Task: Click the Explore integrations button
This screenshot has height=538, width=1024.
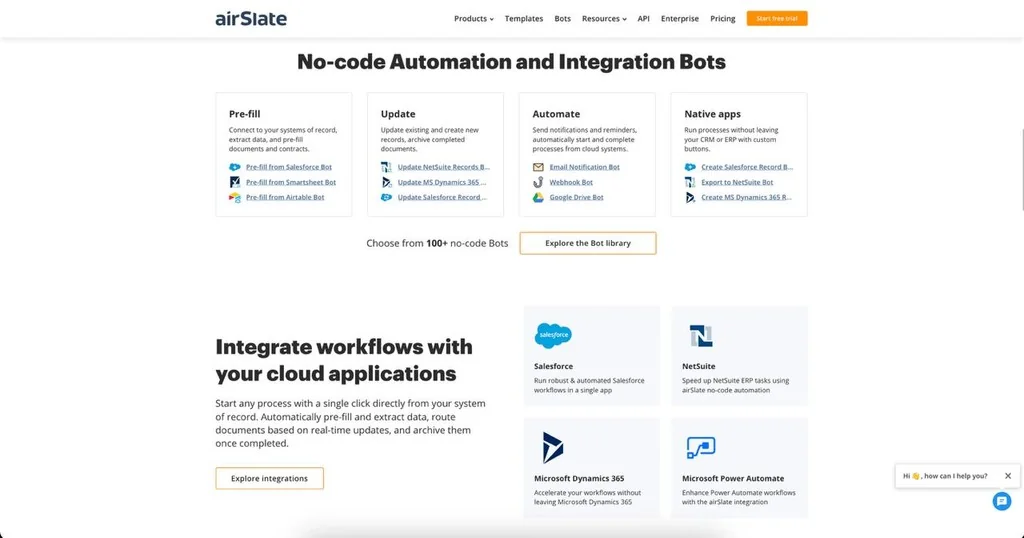Action: pos(269,478)
